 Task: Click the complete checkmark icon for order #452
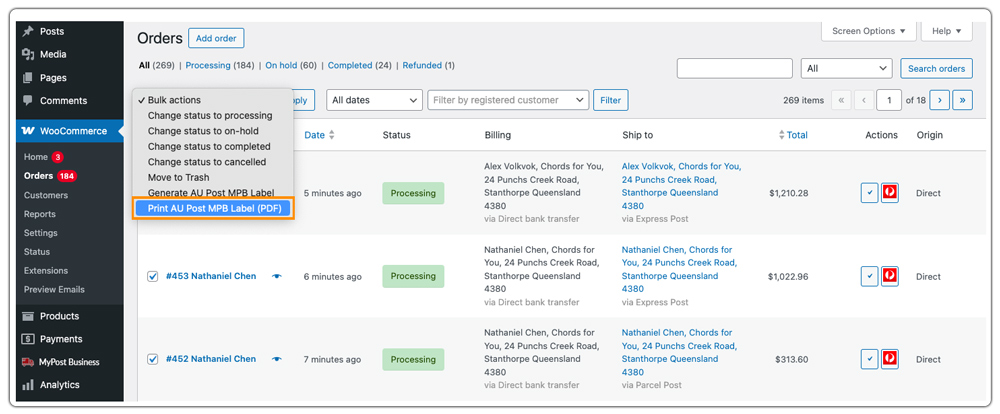[x=869, y=359]
